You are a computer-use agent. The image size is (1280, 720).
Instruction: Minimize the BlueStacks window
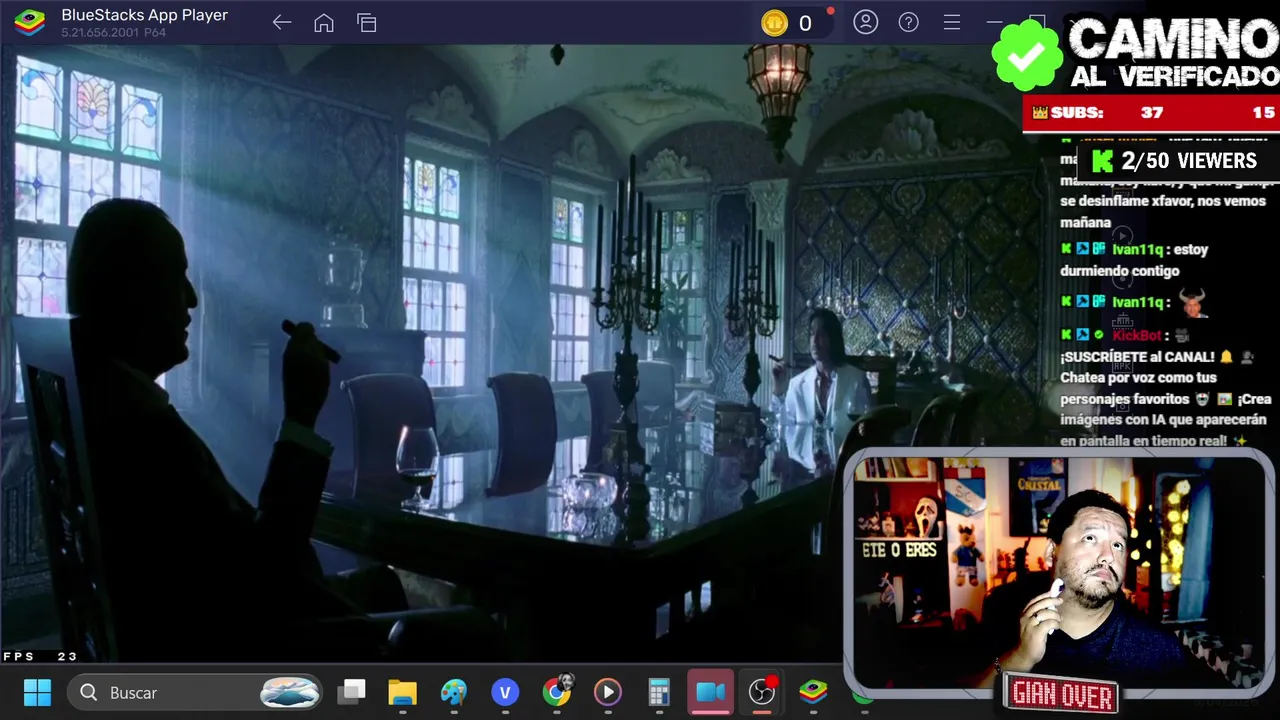[x=994, y=22]
